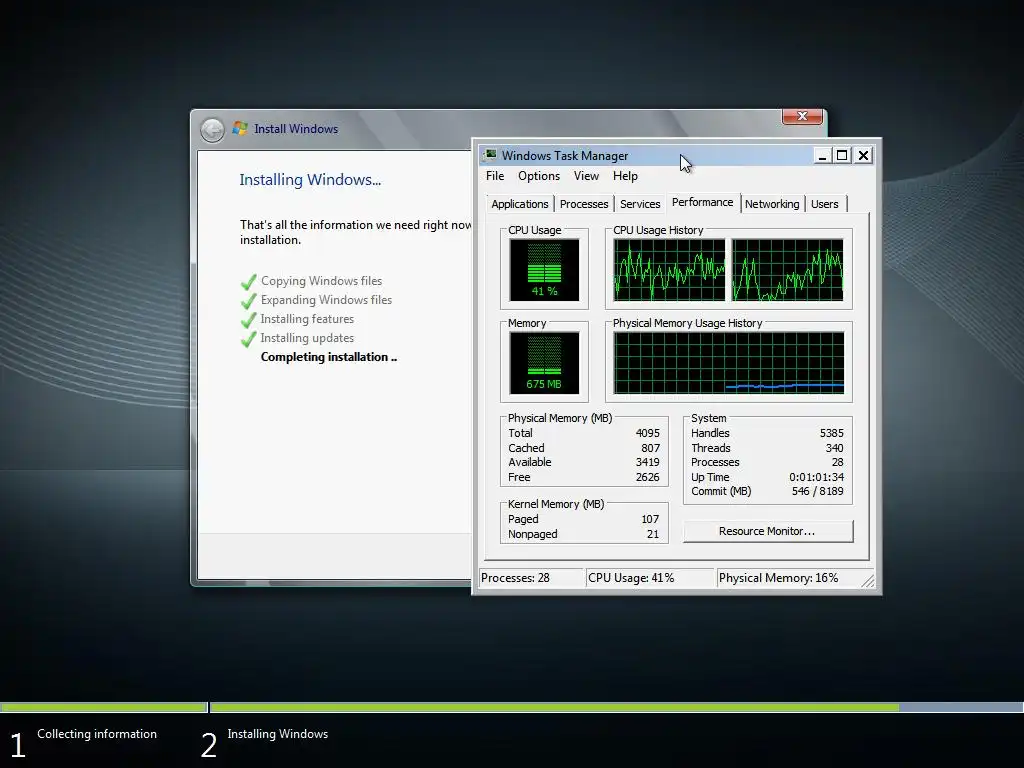Click the resize grip in Task Manager corner
1024x768 pixels.
868,581
